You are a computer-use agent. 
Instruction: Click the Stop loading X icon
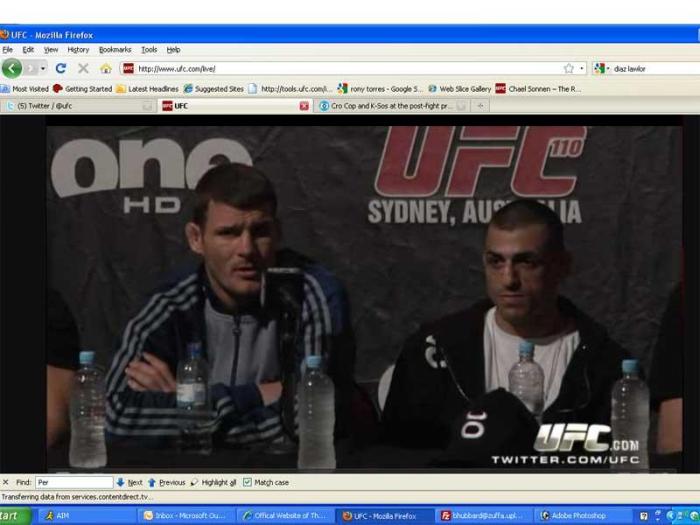click(83, 68)
